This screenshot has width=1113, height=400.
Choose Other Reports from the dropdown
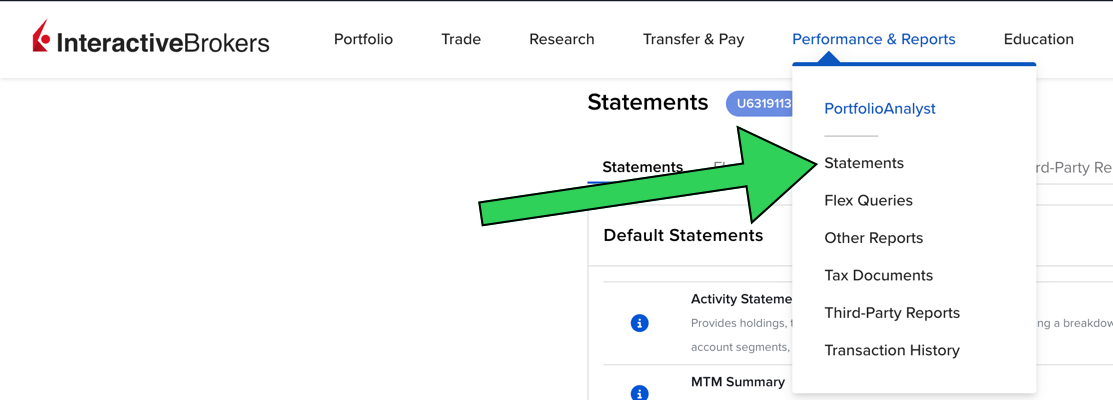tap(874, 238)
